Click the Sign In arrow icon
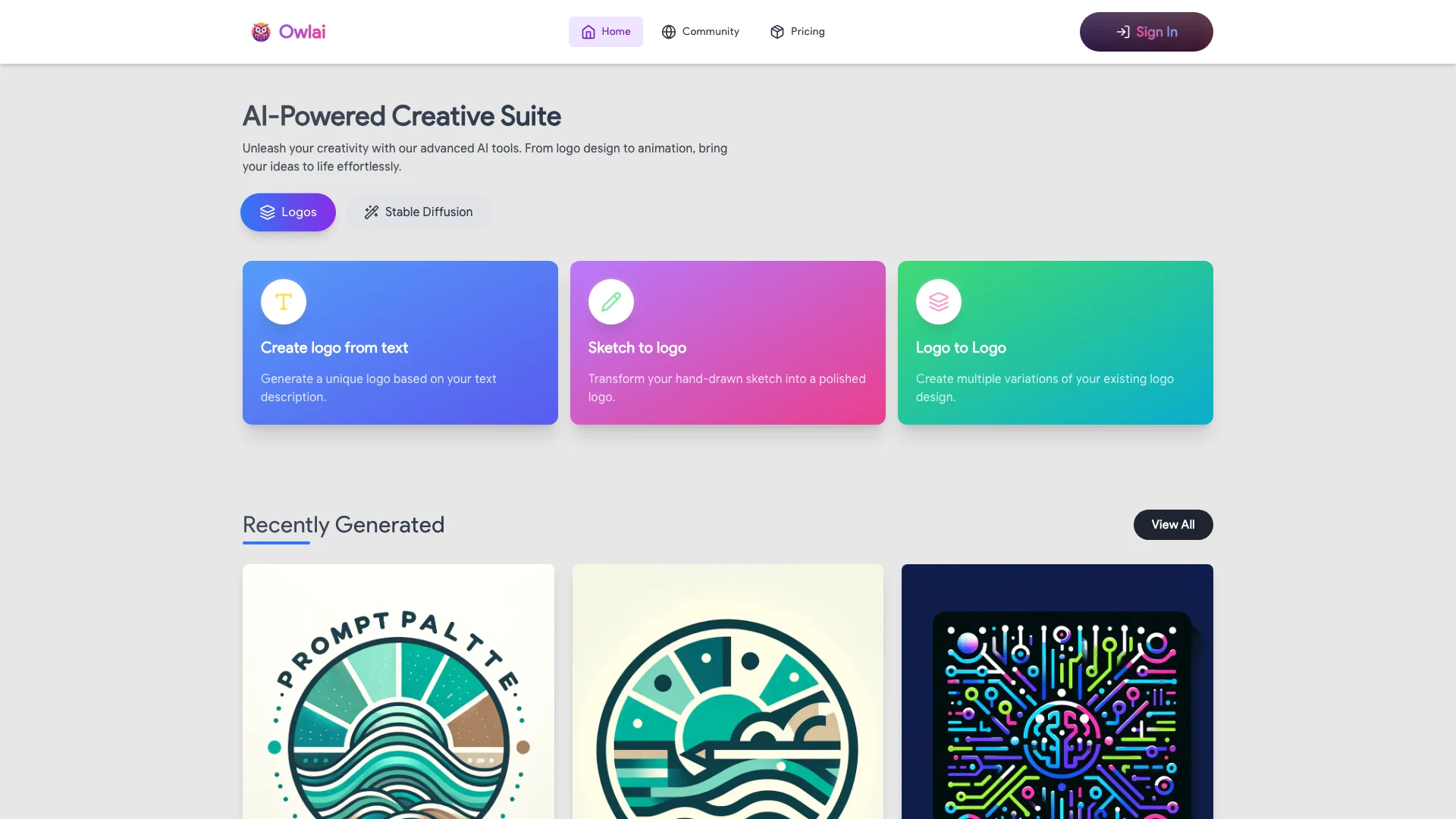Screen dimensions: 1456x819 click(x=1122, y=31)
